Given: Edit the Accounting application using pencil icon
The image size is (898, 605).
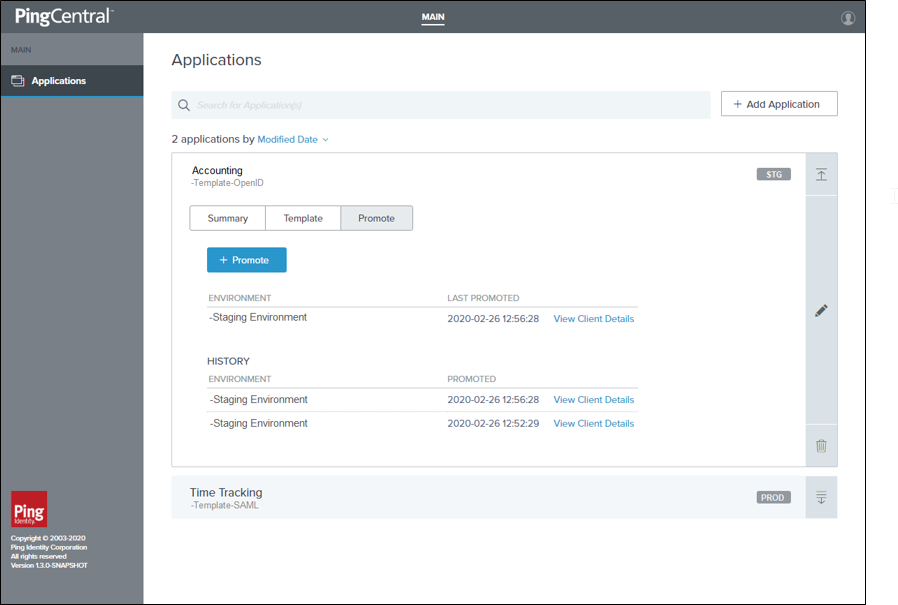Looking at the screenshot, I should 820,310.
